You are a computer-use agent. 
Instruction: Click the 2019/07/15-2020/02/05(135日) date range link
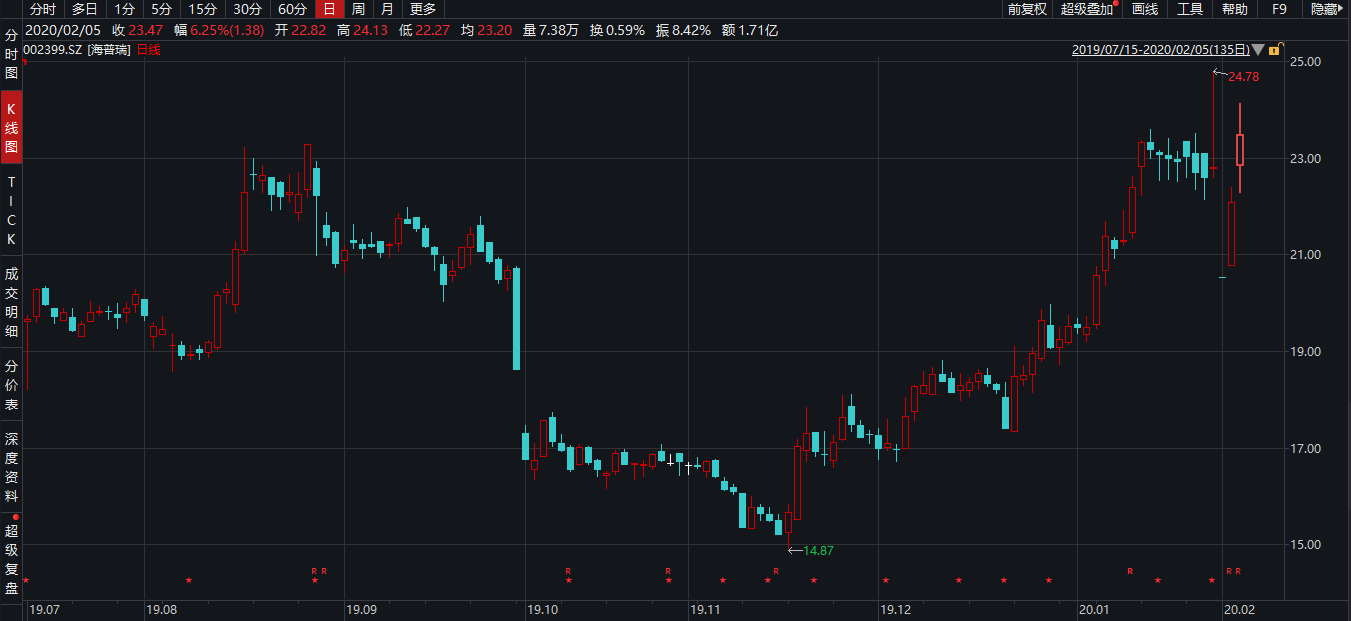1161,49
